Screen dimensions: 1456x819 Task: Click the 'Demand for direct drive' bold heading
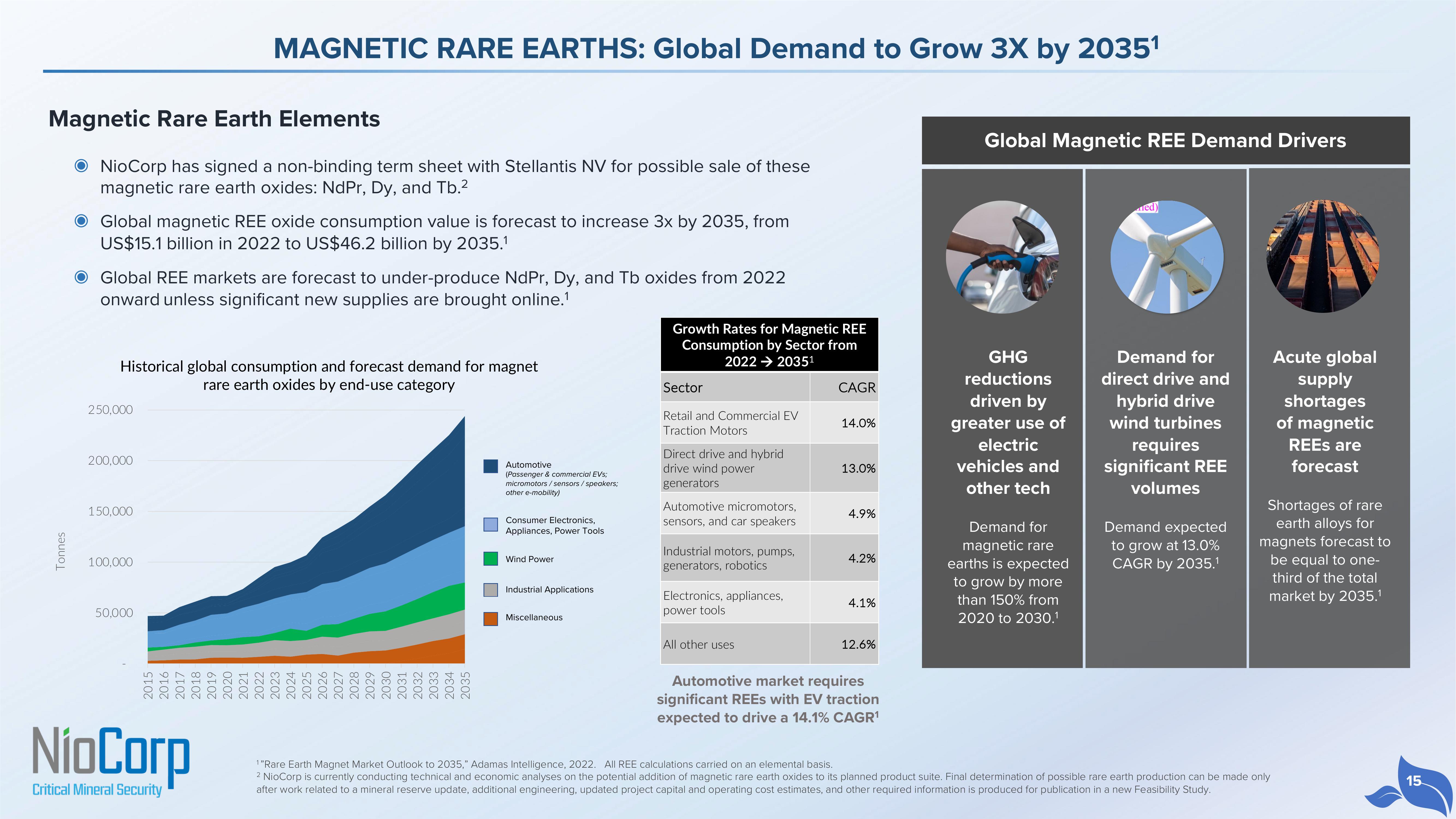1166,422
